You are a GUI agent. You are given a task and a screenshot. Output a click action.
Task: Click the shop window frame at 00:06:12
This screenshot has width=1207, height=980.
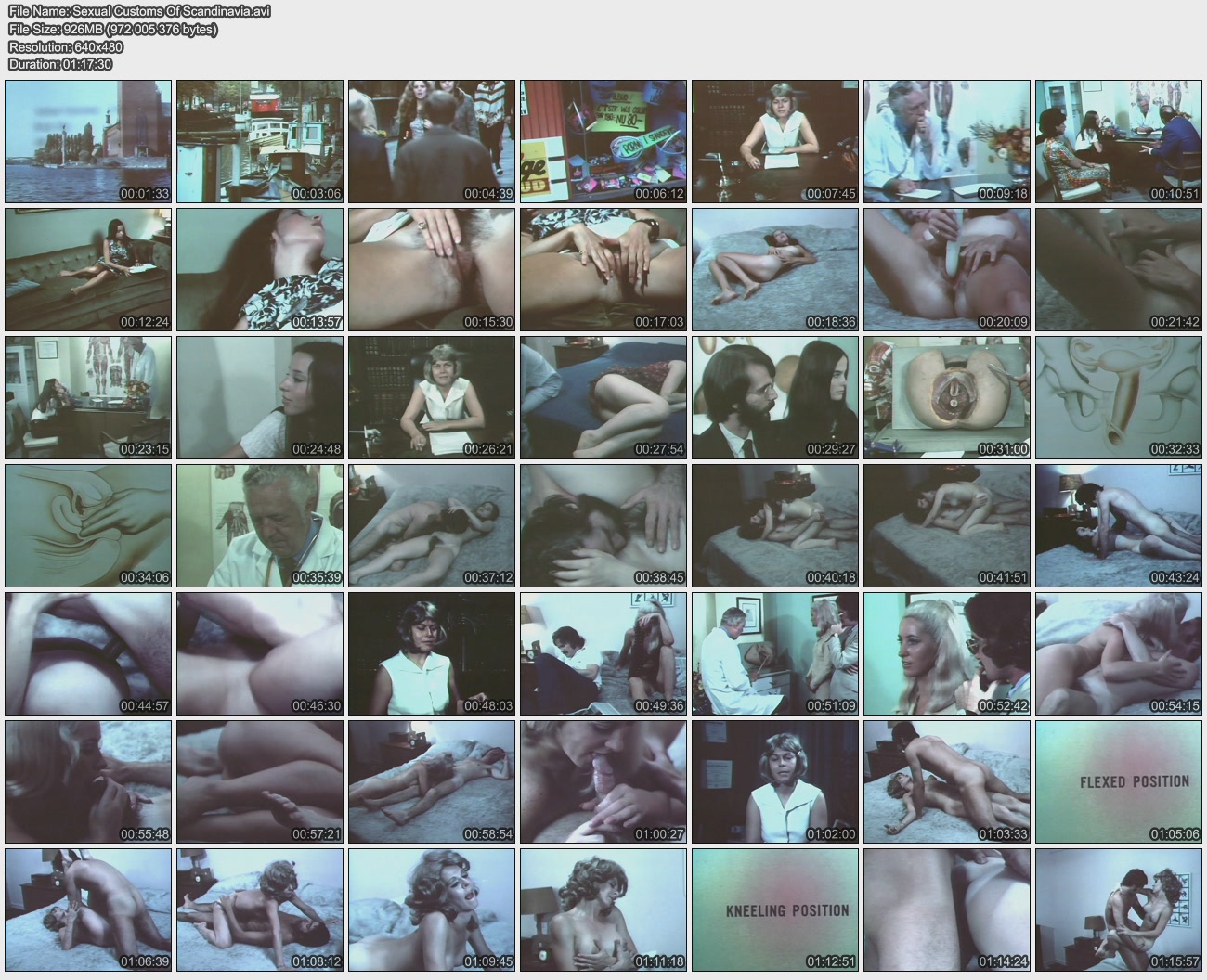click(x=603, y=141)
